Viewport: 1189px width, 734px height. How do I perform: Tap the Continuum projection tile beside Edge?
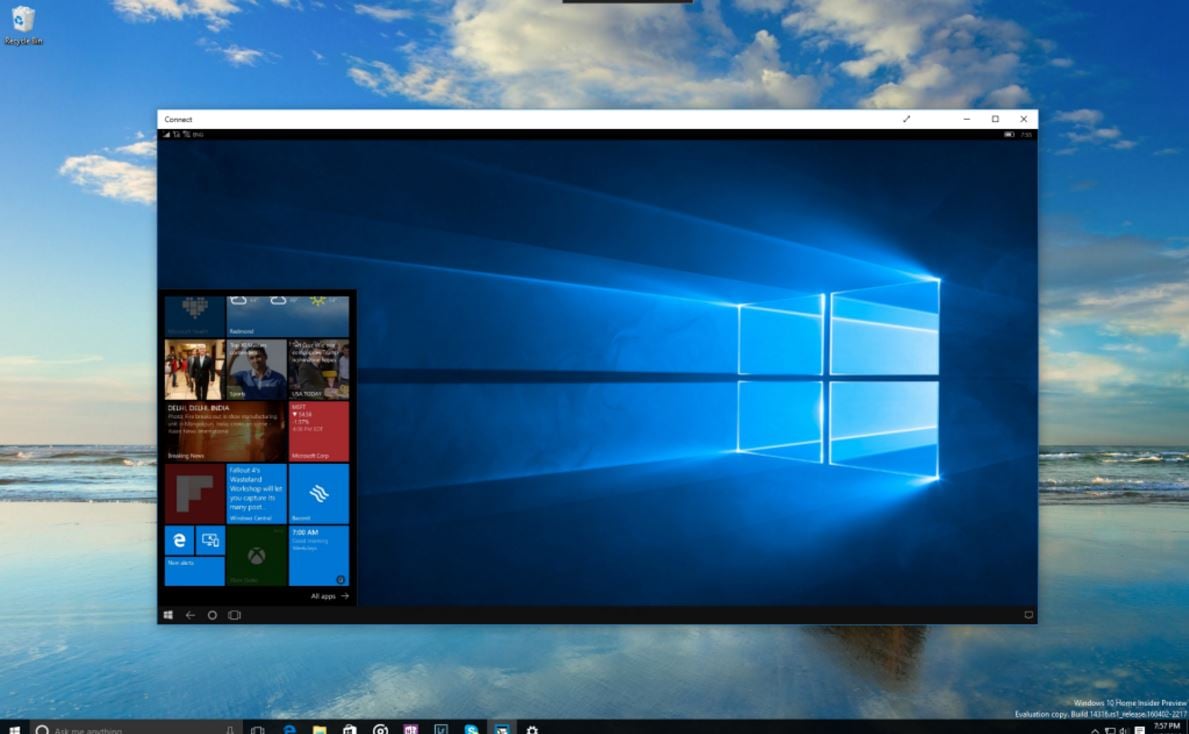point(210,538)
